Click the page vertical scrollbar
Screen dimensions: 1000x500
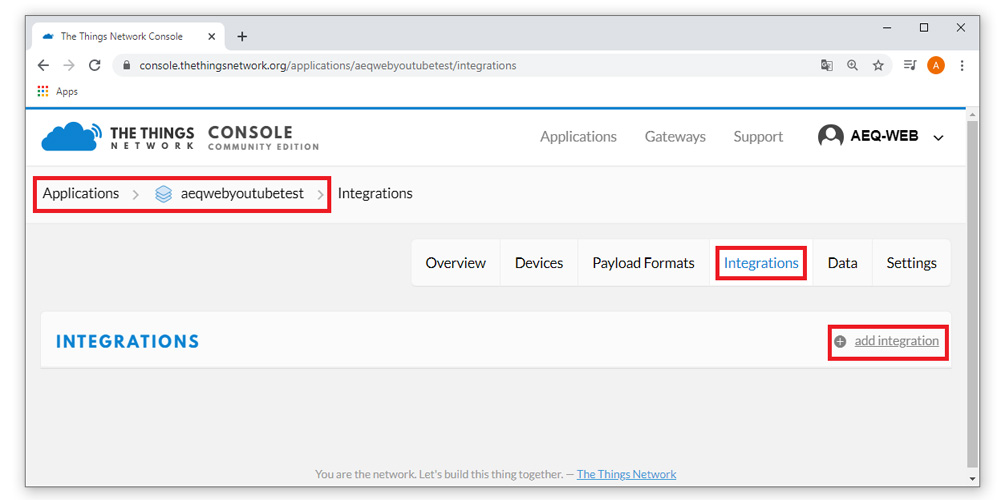click(x=973, y=293)
